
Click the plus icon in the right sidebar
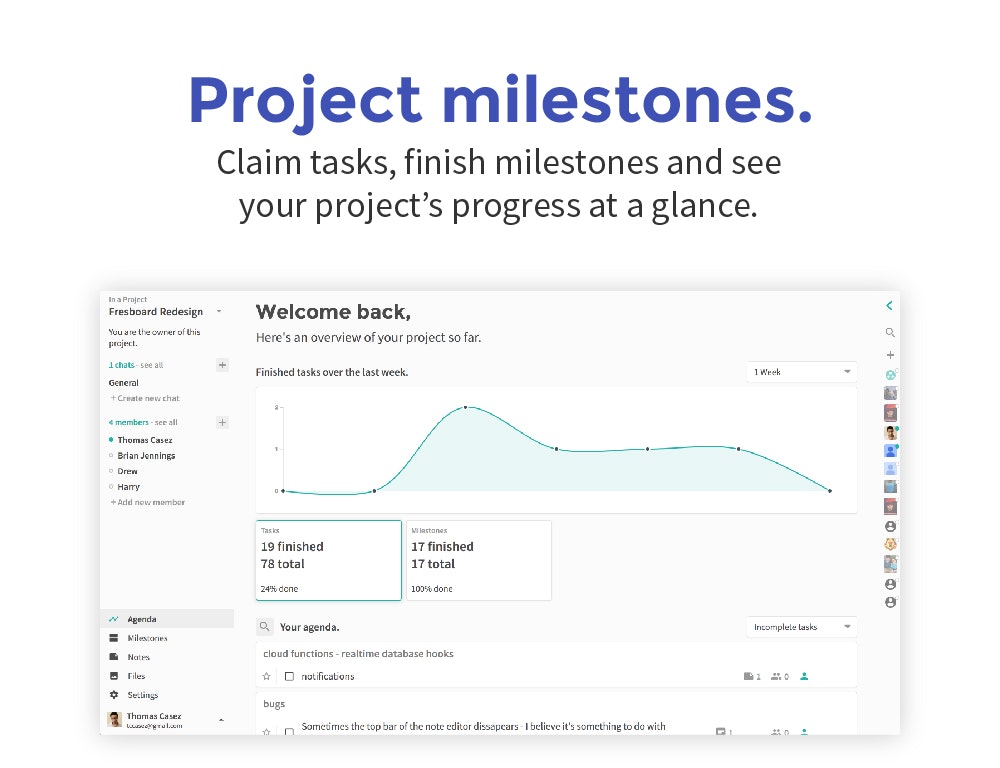(x=890, y=355)
